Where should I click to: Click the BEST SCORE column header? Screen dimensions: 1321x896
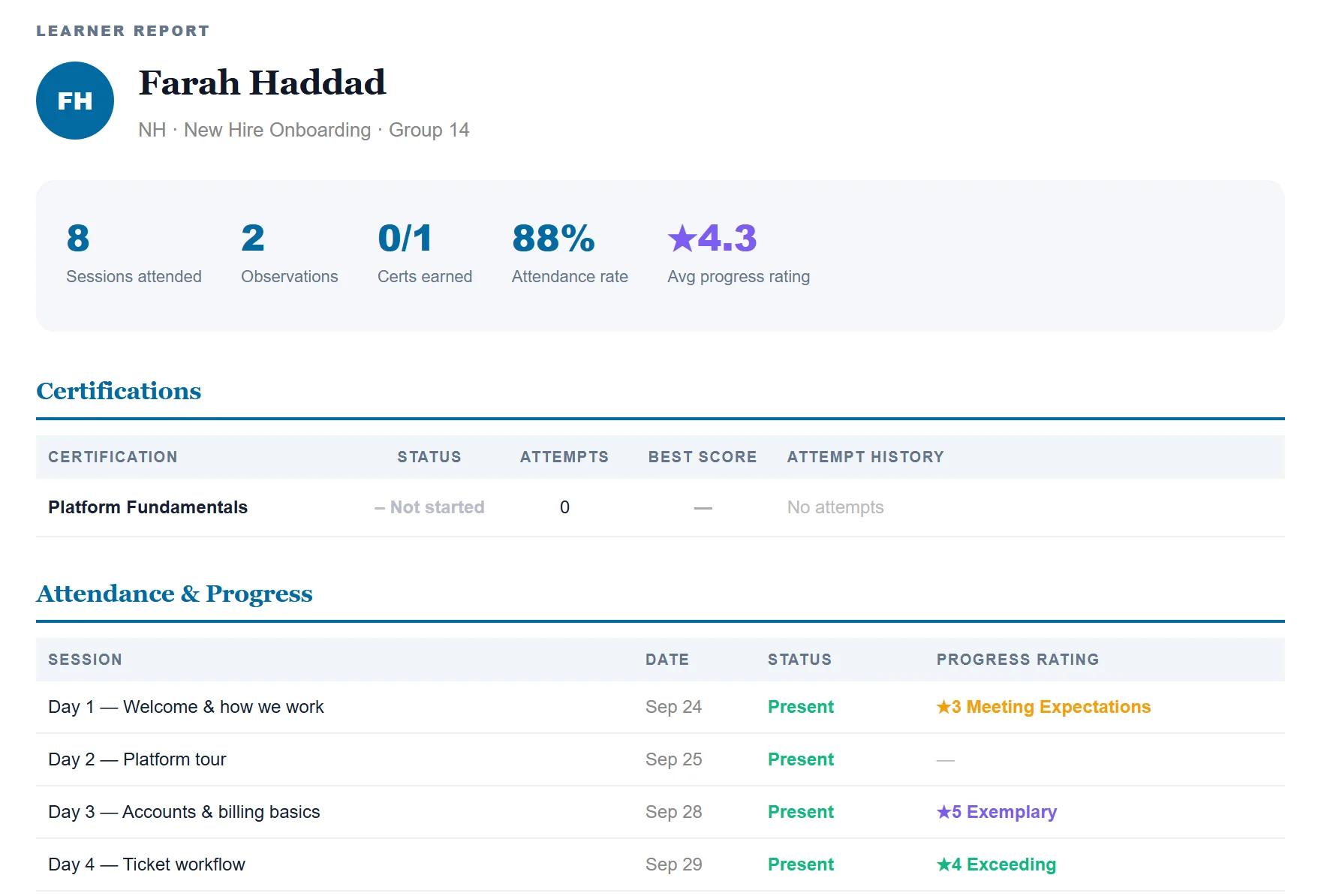pyautogui.click(x=703, y=457)
